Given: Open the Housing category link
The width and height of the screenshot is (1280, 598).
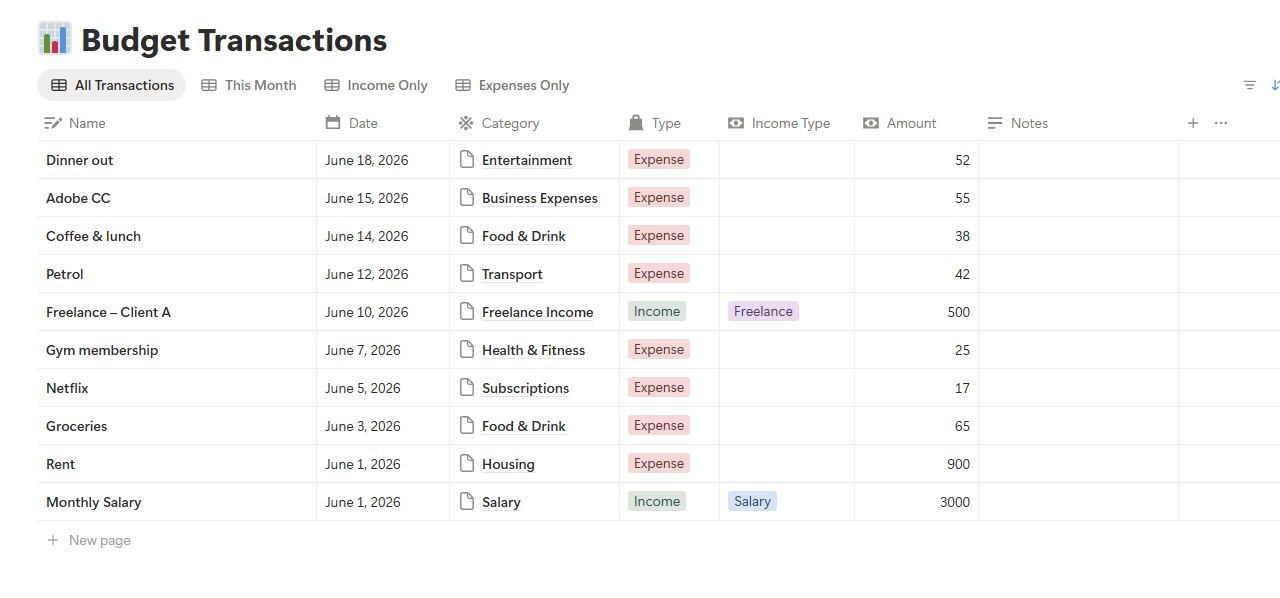Looking at the screenshot, I should (508, 464).
